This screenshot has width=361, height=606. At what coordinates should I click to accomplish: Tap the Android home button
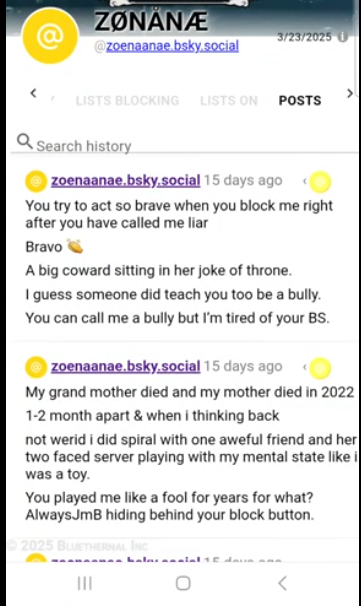click(183, 583)
